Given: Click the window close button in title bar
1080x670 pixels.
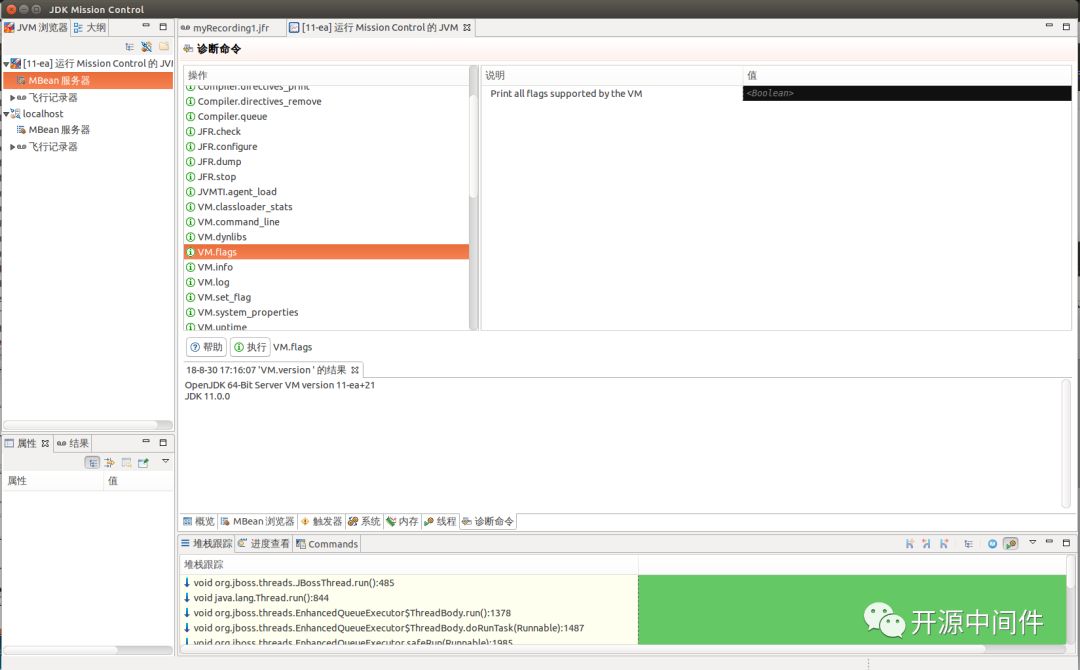Looking at the screenshot, I should [10, 9].
